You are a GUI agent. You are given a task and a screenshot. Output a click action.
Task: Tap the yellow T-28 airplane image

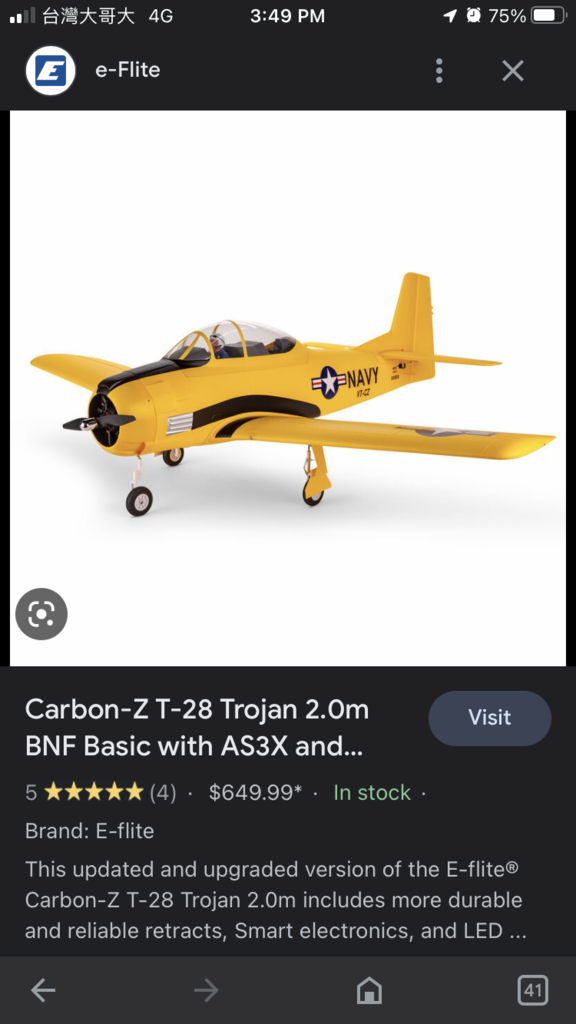(288, 388)
